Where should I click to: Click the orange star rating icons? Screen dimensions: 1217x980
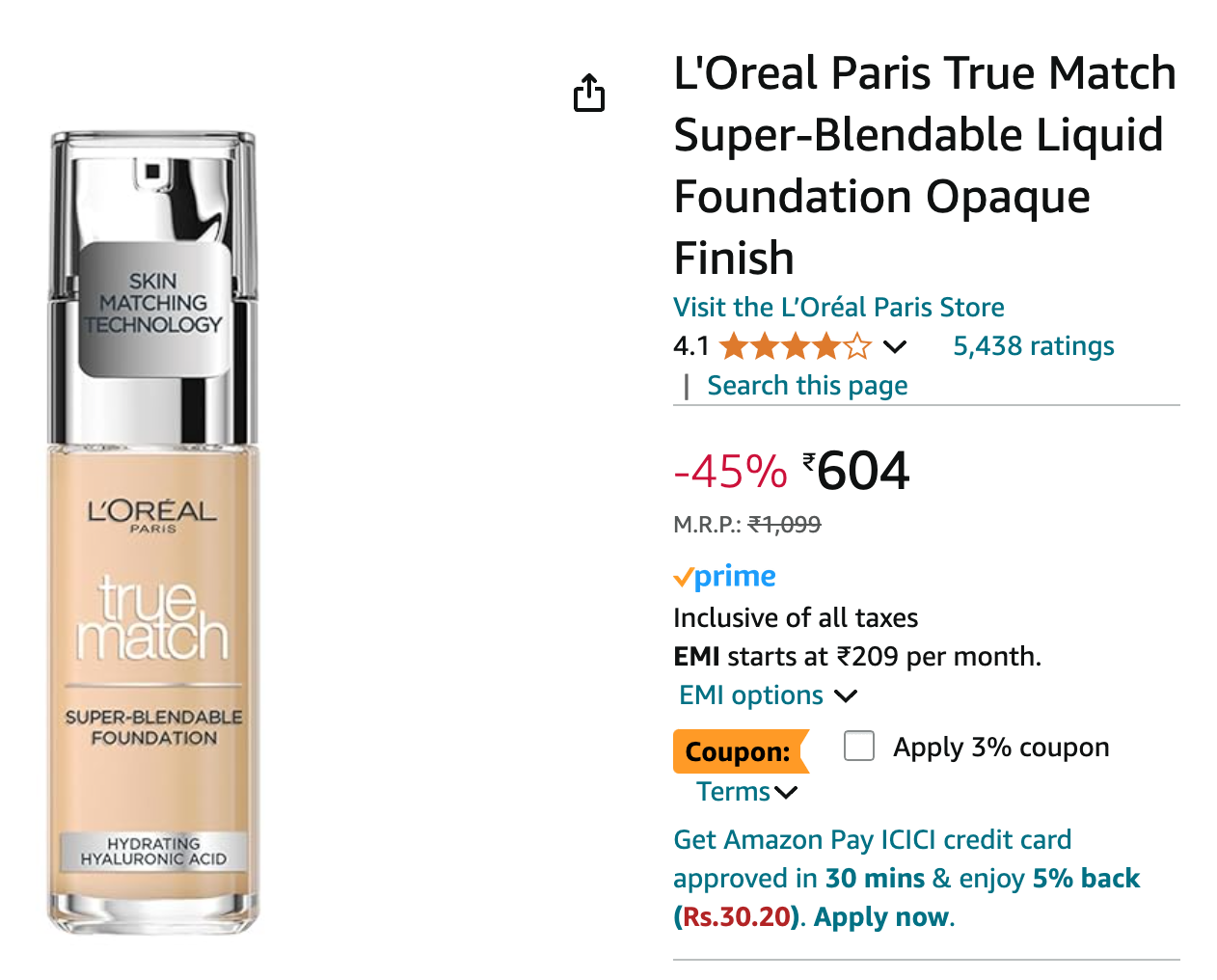tap(795, 345)
